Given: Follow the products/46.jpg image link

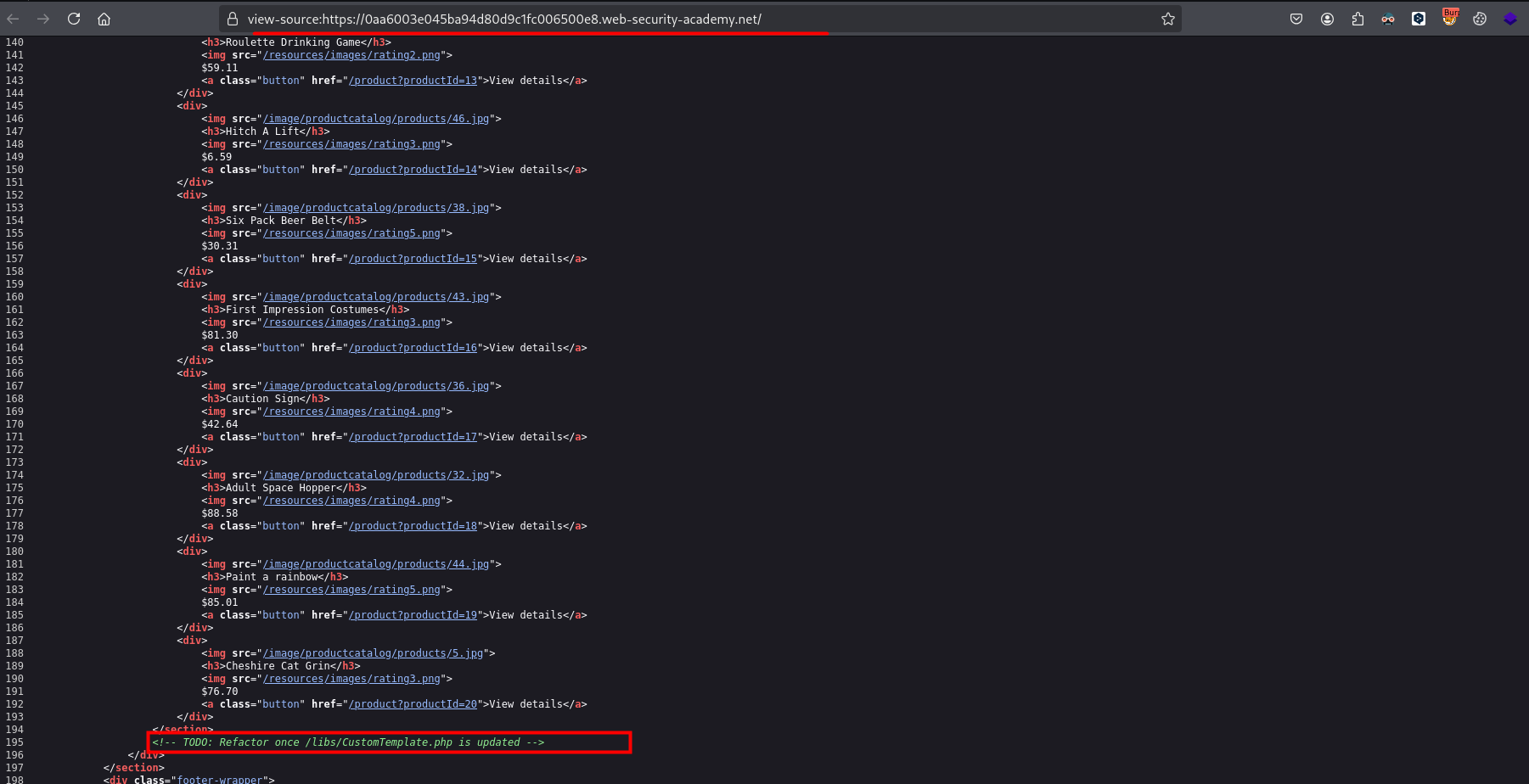Looking at the screenshot, I should pyautogui.click(x=376, y=119).
